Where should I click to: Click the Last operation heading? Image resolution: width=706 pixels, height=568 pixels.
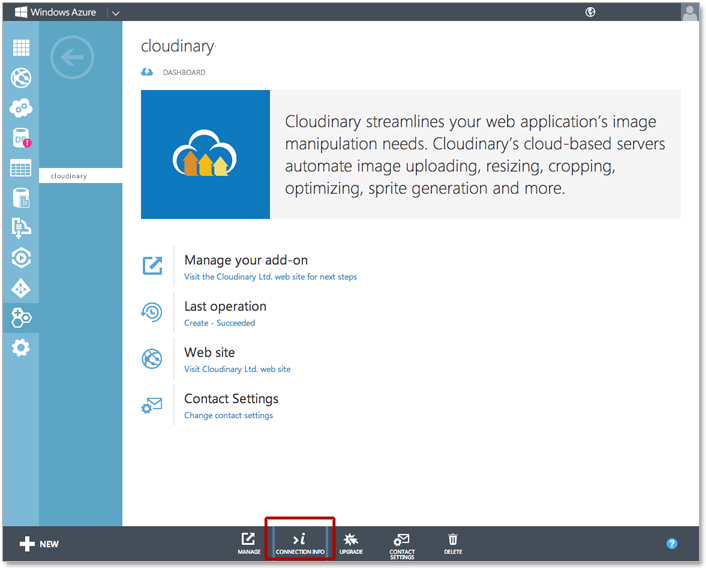pos(225,307)
